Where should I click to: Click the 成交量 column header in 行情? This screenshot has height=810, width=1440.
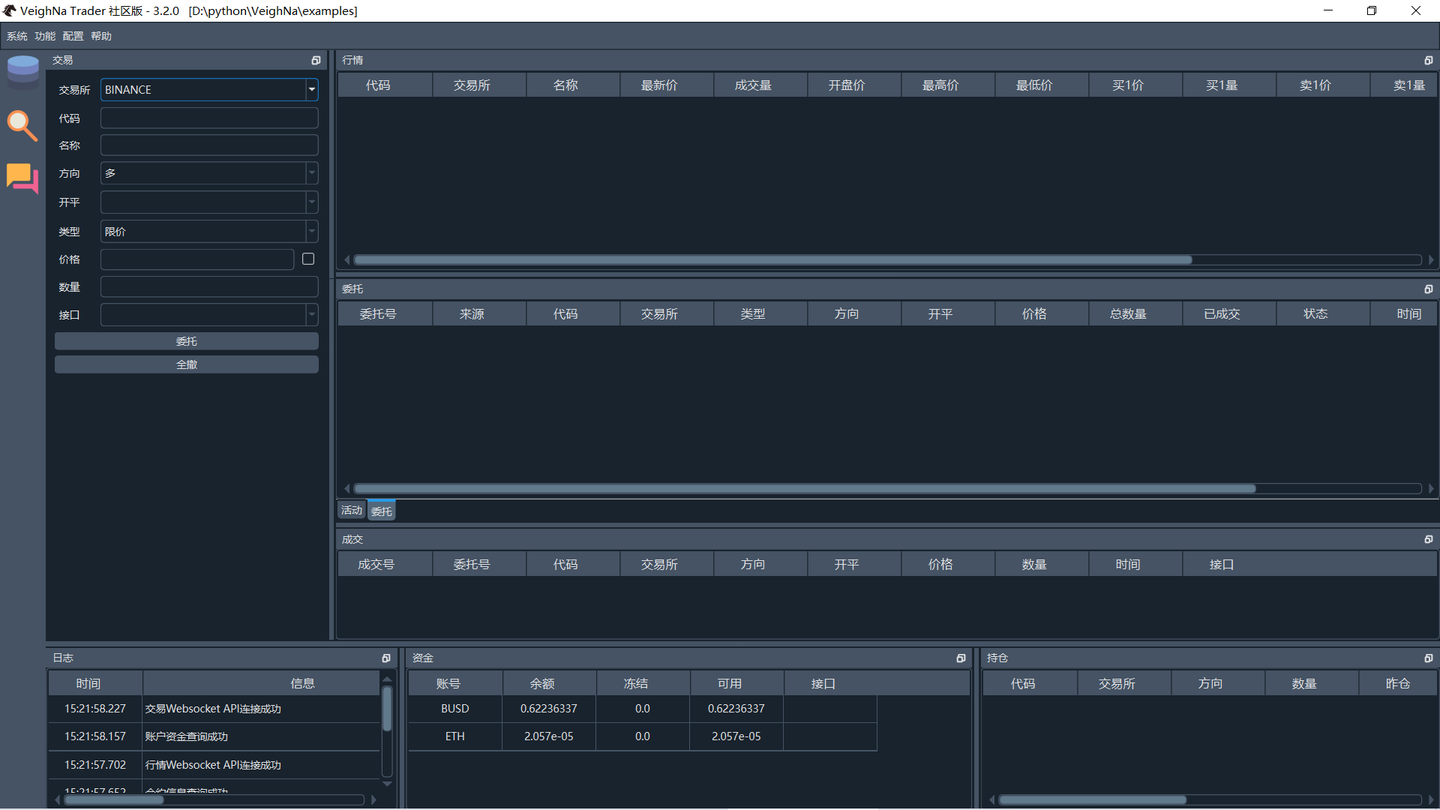coord(753,86)
